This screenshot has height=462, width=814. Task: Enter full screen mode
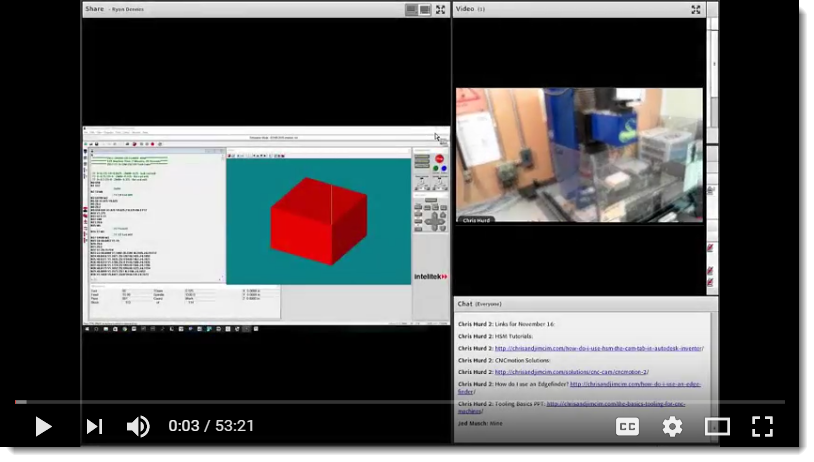point(762,427)
